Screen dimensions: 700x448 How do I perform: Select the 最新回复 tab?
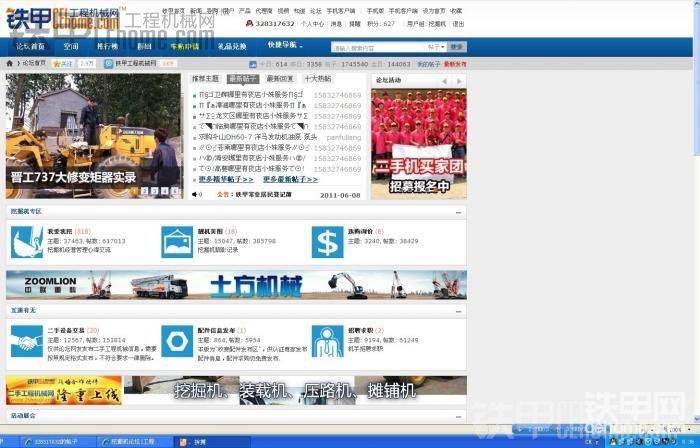280,79
